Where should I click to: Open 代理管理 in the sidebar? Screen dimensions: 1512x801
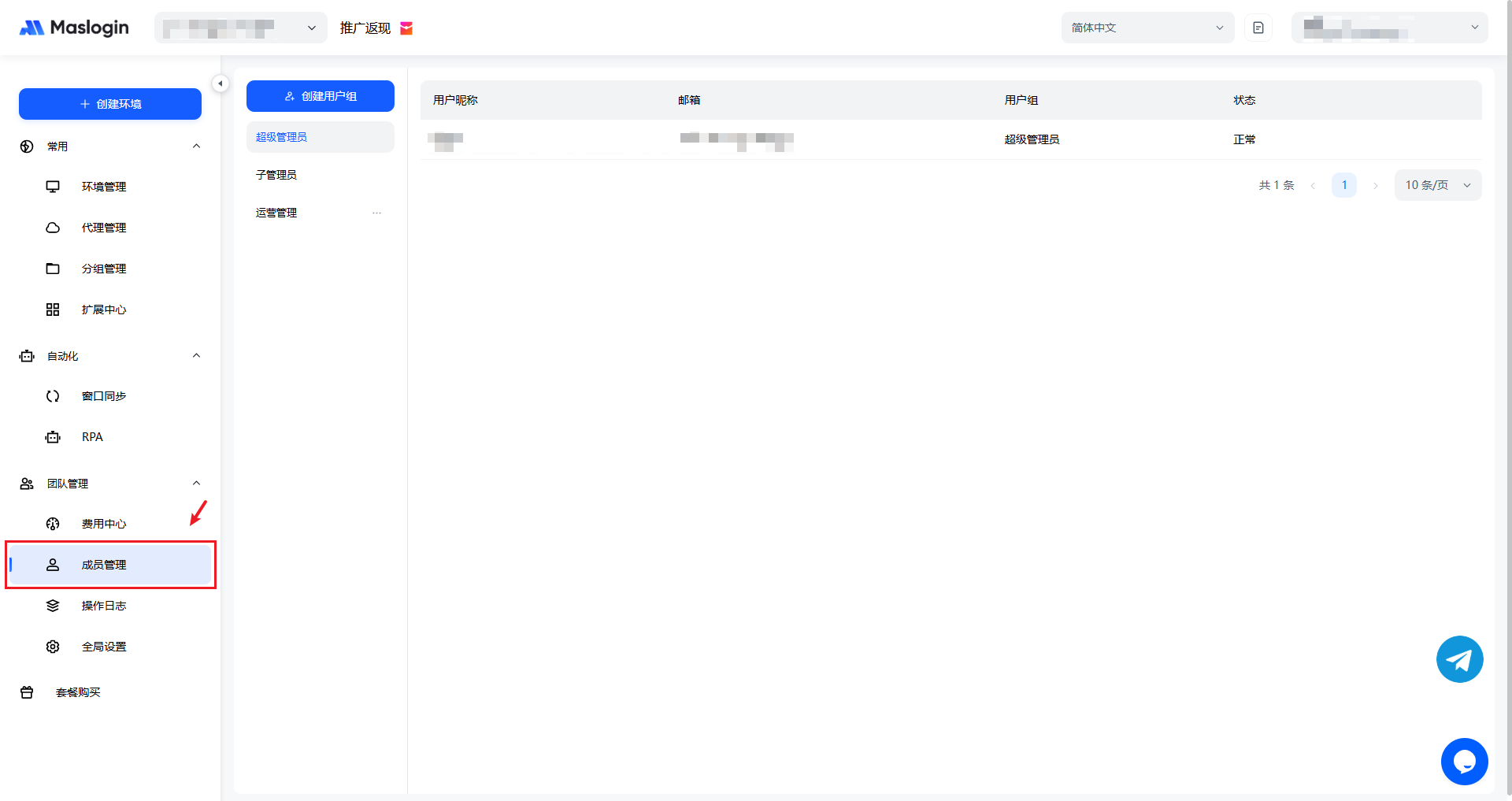tap(103, 228)
